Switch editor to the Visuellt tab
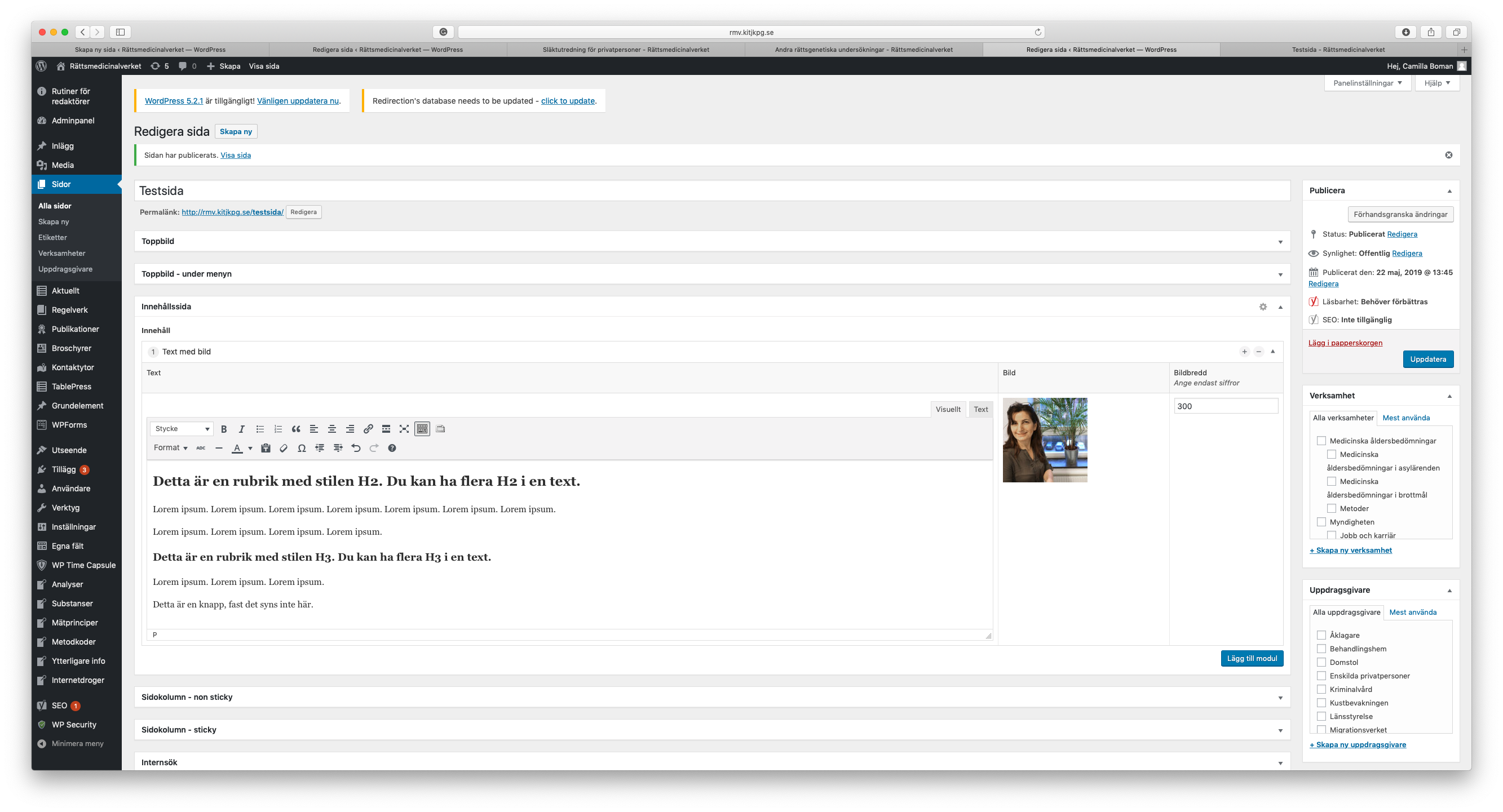This screenshot has width=1503, height=812. click(x=948, y=410)
